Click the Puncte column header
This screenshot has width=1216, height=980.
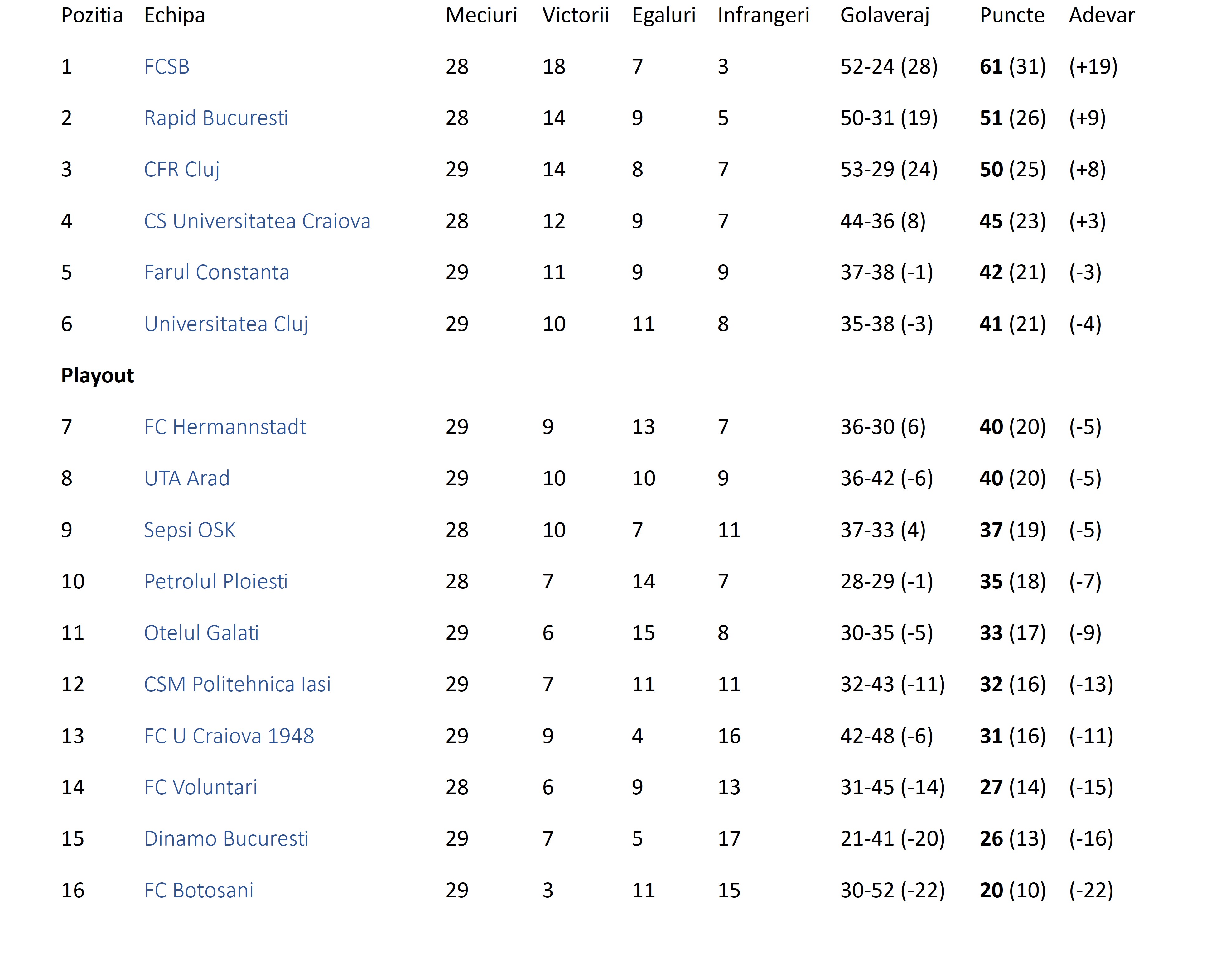1012,15
